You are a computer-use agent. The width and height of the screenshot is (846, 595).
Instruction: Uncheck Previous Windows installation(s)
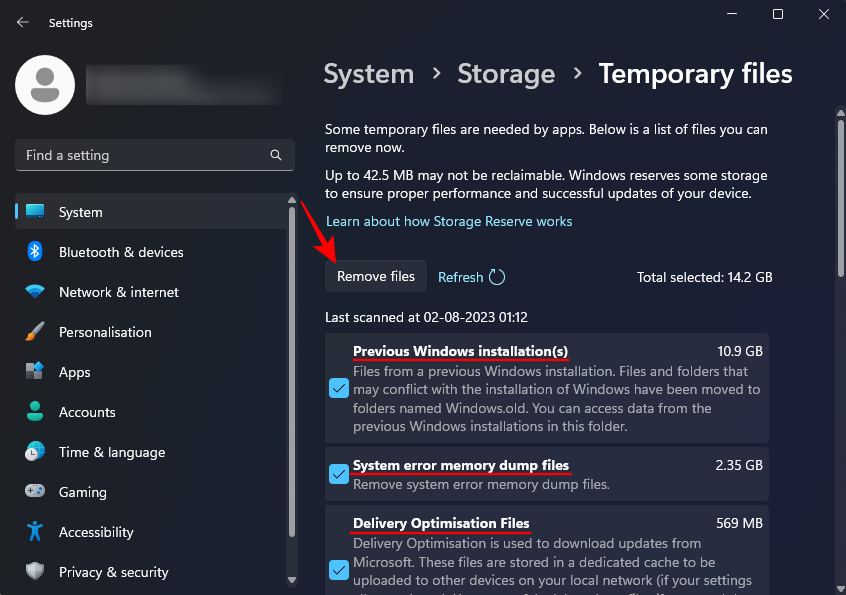click(338, 388)
